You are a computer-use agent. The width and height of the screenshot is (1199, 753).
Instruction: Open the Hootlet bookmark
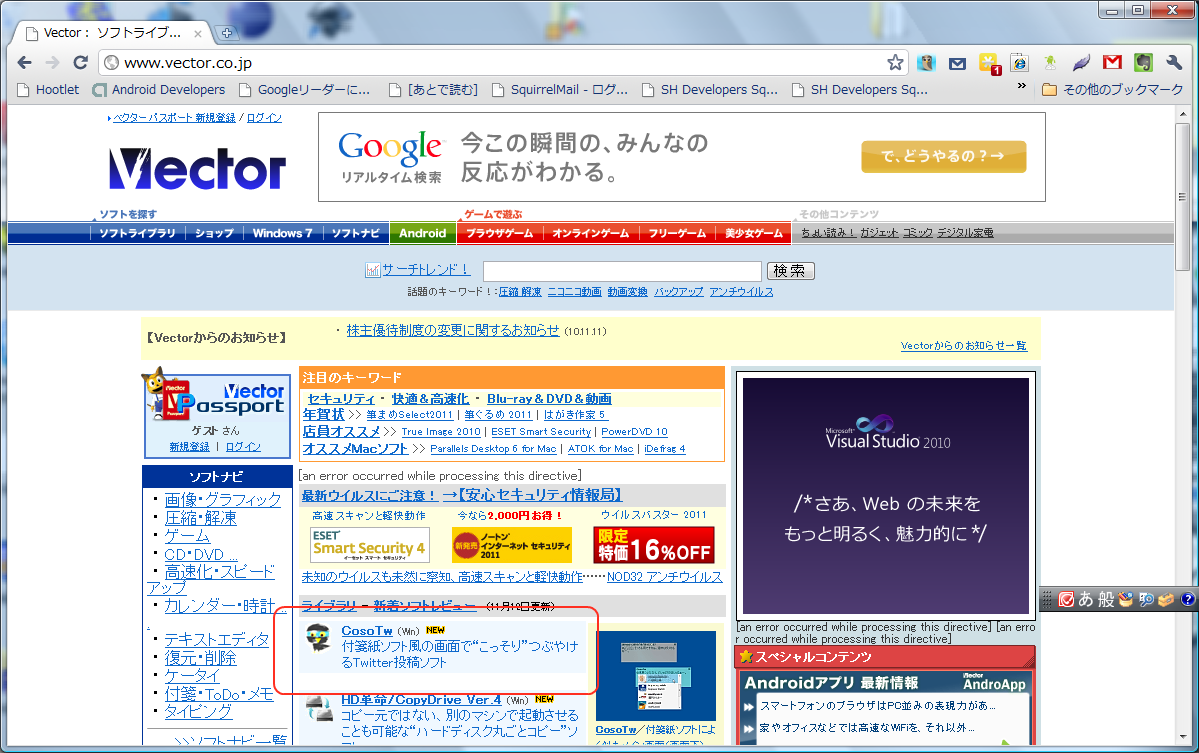47,89
